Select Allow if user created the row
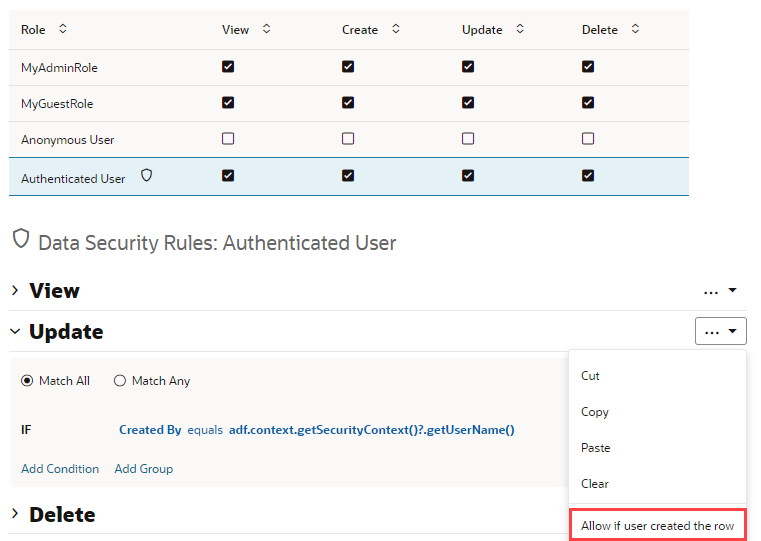761x541 pixels. pyautogui.click(x=657, y=526)
